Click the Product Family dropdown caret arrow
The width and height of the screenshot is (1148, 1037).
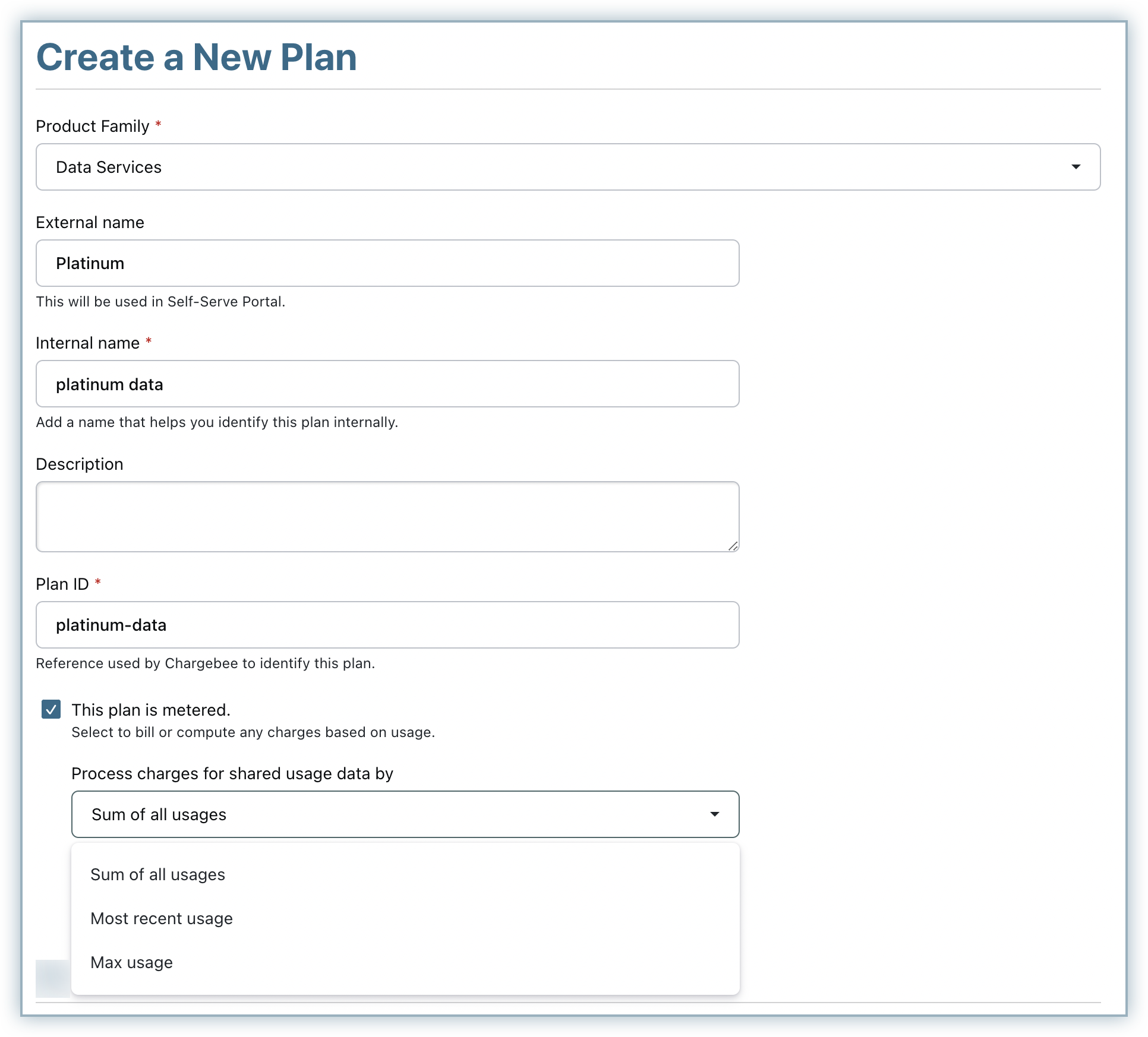coord(1076,167)
